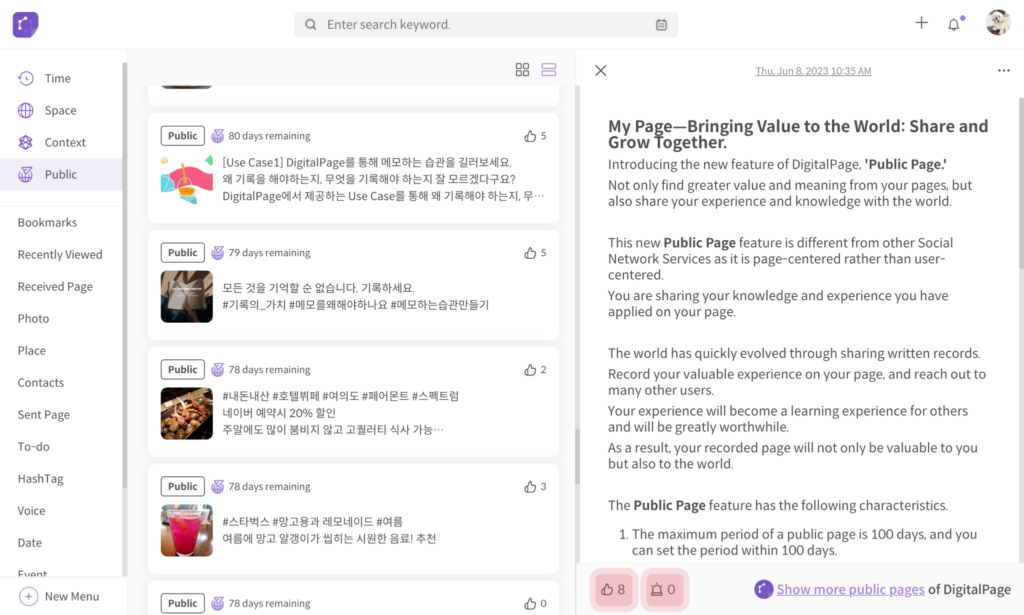Select Context in the sidebar

point(61,142)
